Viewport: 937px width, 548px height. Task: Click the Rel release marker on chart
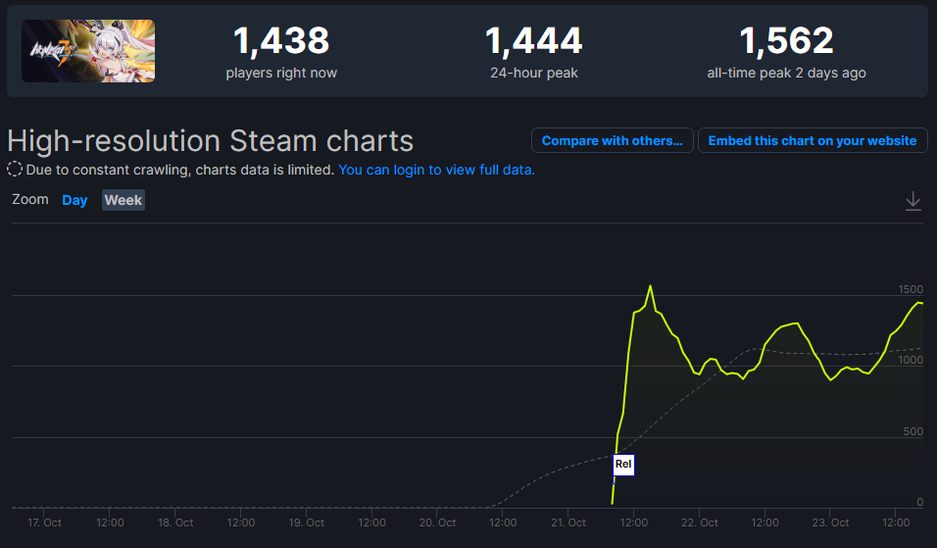[623, 464]
